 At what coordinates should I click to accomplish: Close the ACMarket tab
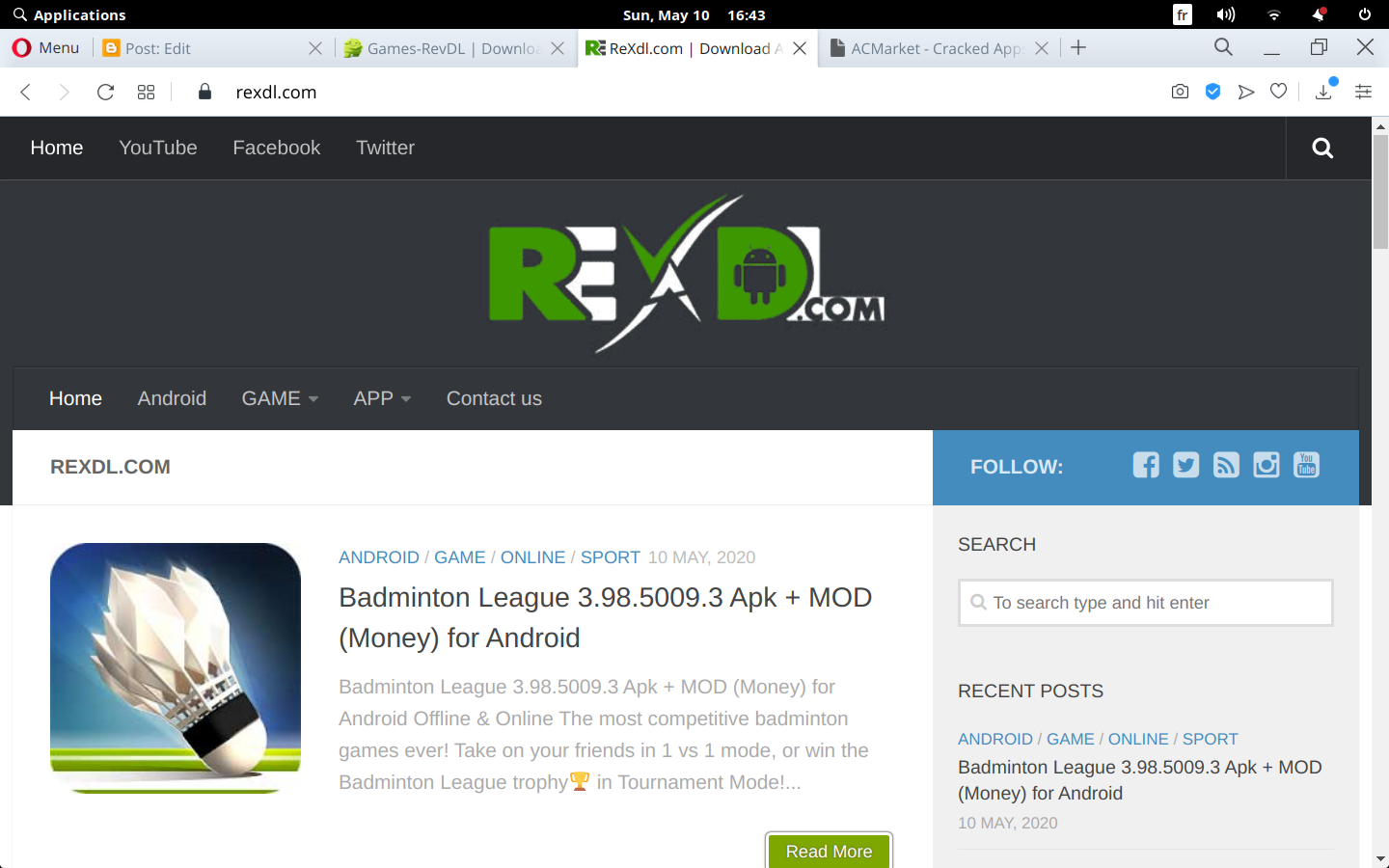[1042, 48]
